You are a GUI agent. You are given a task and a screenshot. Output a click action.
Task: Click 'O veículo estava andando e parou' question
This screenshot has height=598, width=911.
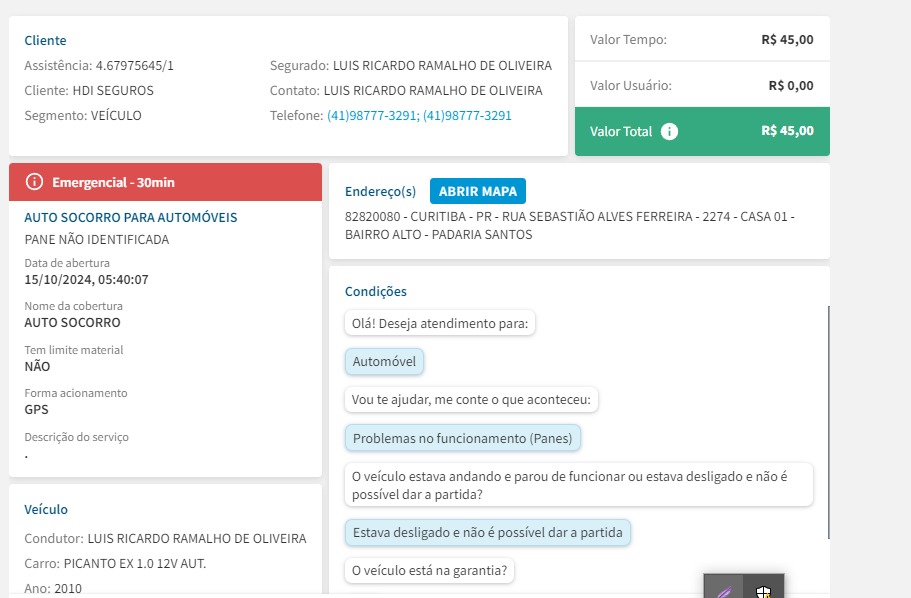tap(579, 485)
